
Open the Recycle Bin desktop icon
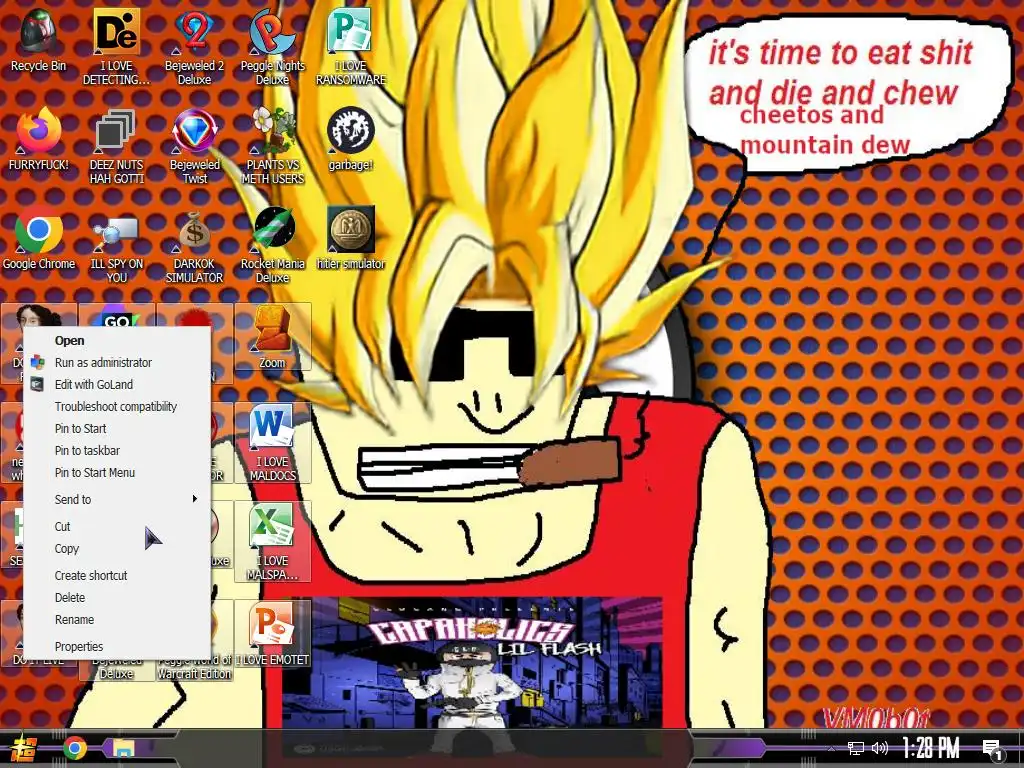point(39,40)
